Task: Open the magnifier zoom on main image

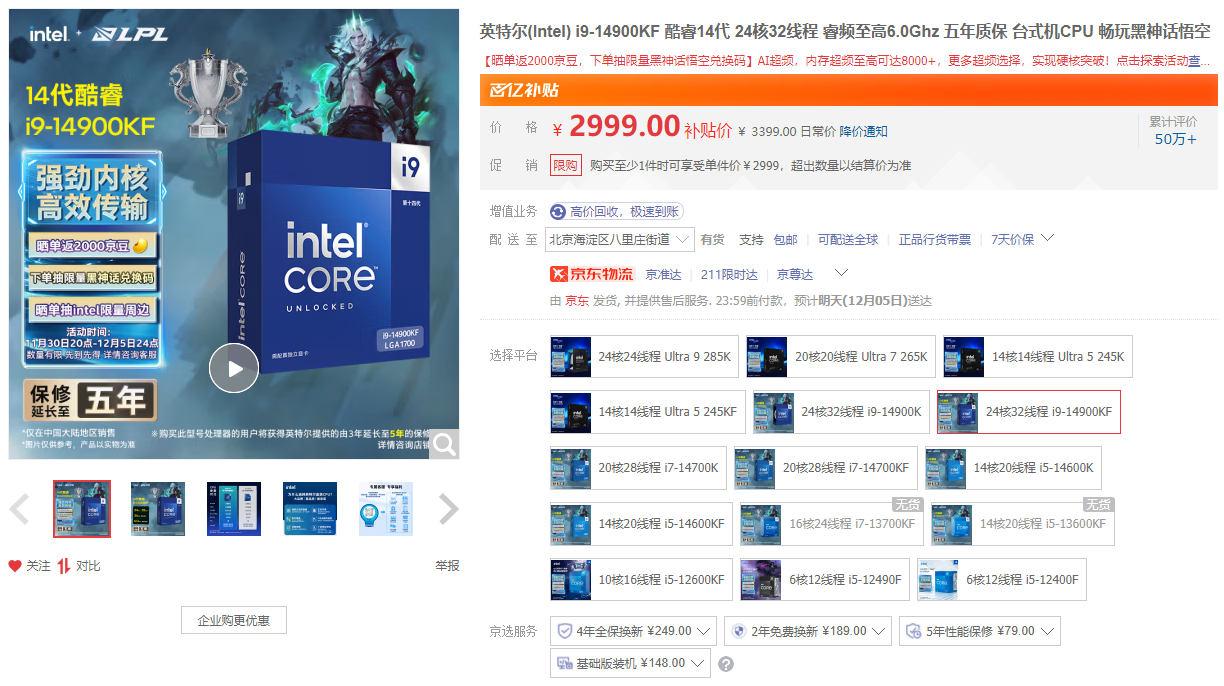Action: click(x=444, y=445)
